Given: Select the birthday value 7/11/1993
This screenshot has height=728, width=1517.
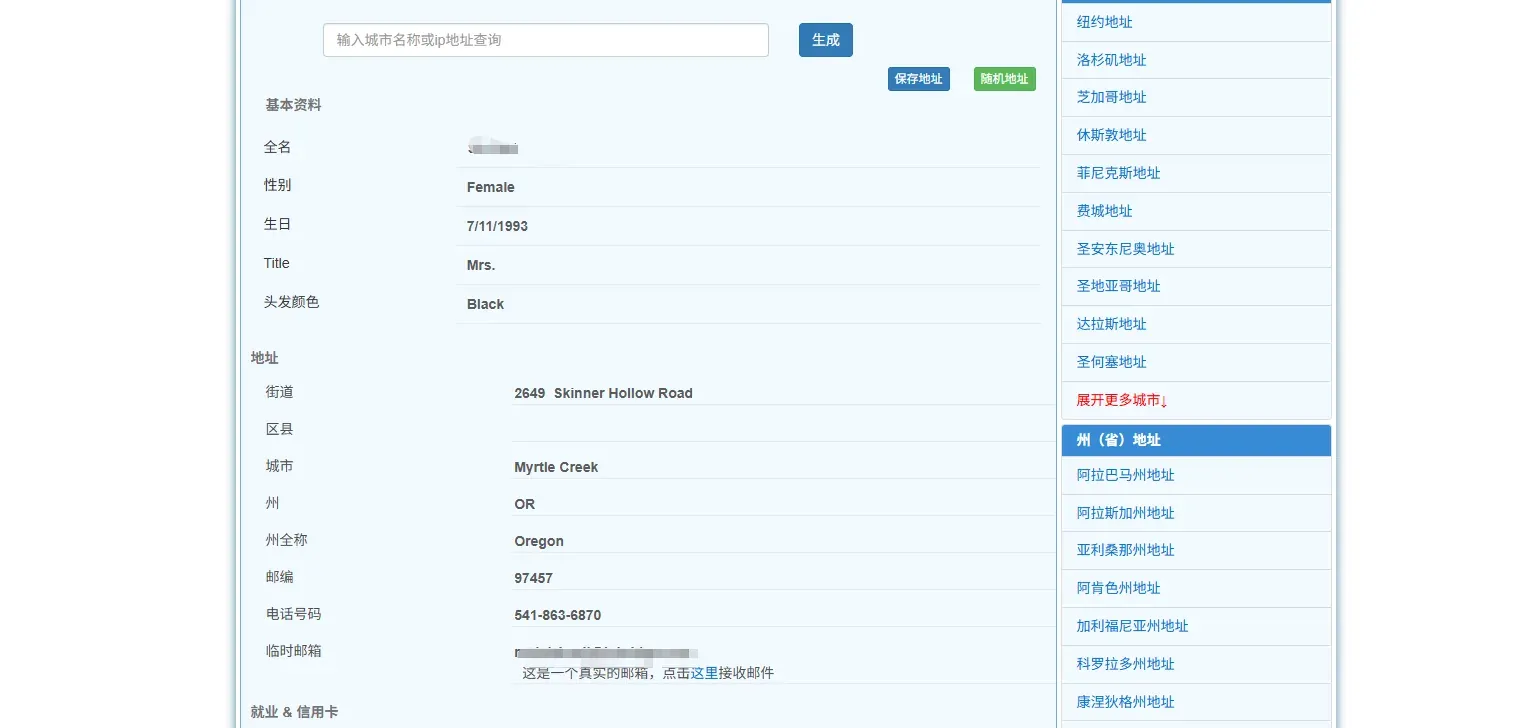Looking at the screenshot, I should pos(497,226).
